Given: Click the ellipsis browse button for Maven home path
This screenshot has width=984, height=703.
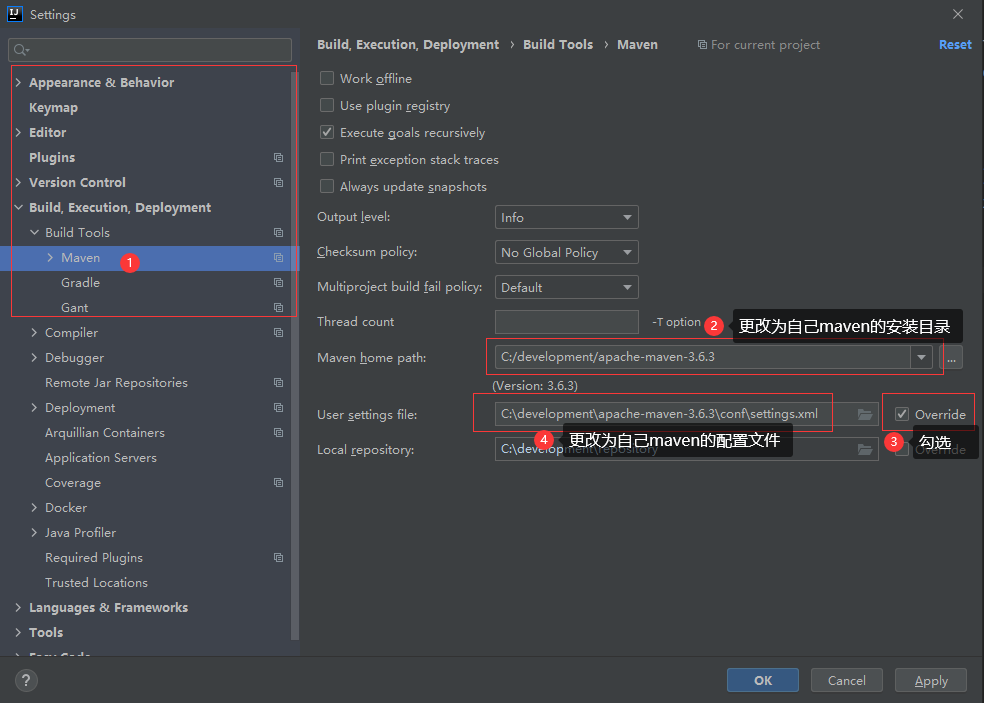Looking at the screenshot, I should pyautogui.click(x=951, y=357).
